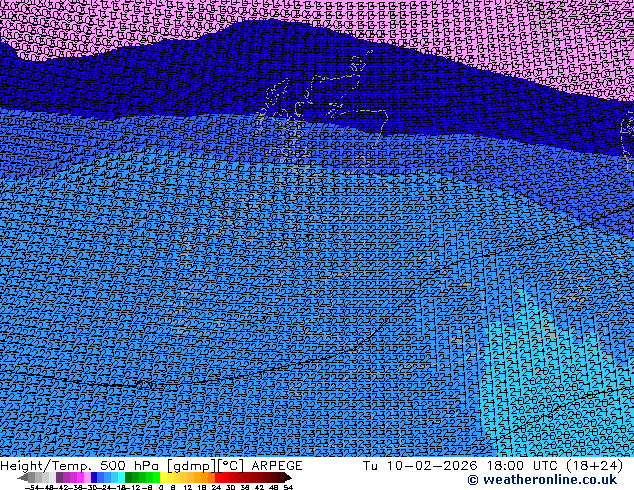This screenshot has height=490, width=634.
Task: Click the 'Tu 10-02-2026' date text
Action: click(x=420, y=466)
